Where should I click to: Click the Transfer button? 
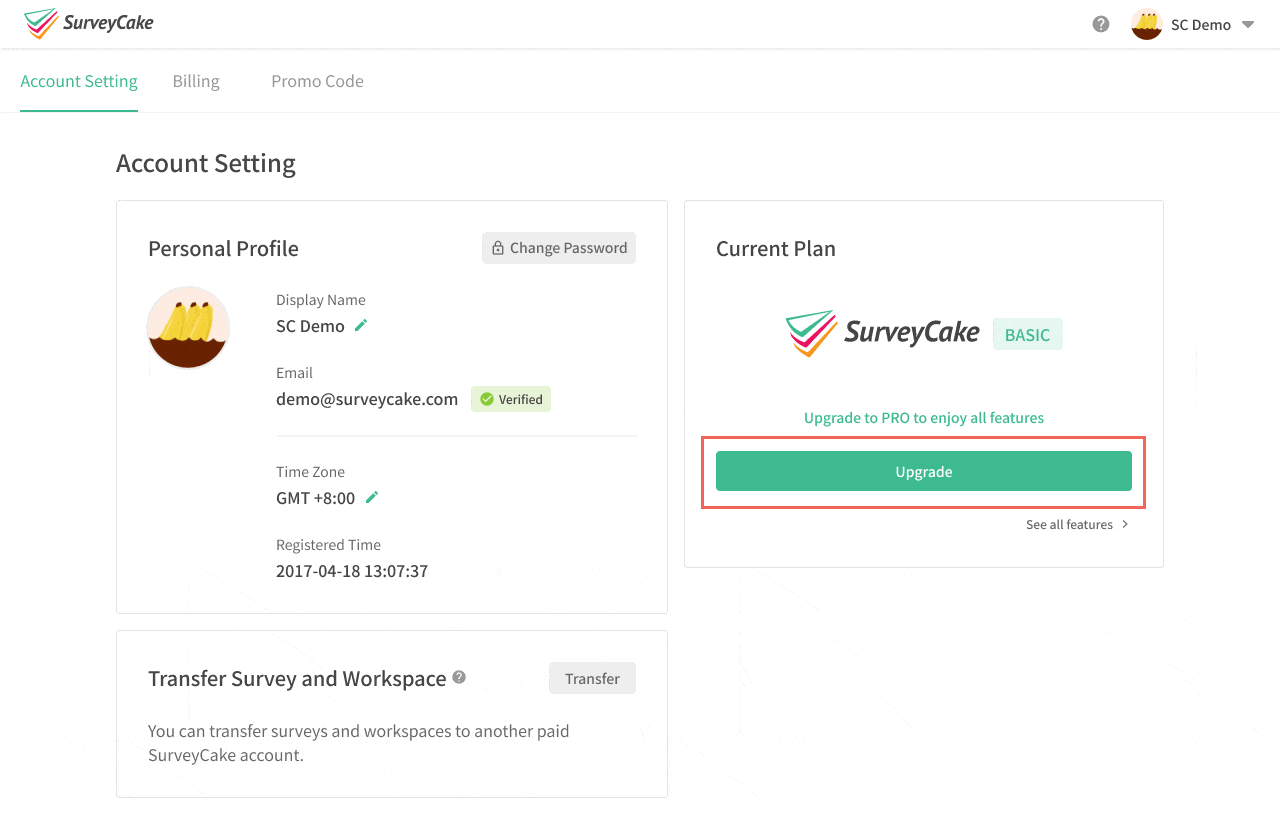tap(592, 678)
